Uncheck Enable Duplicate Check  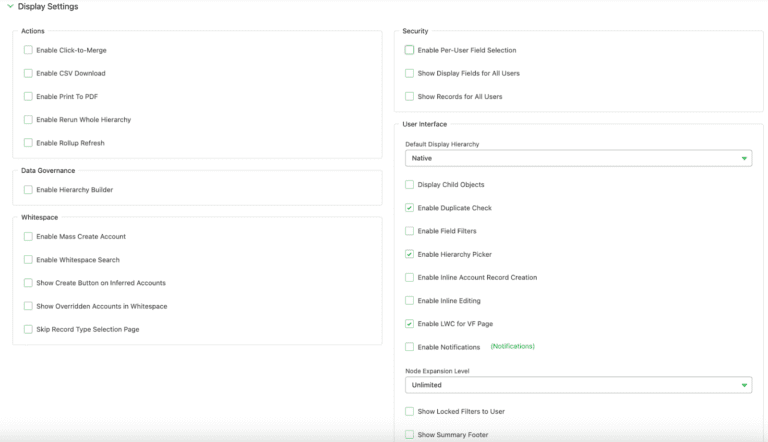(x=409, y=208)
